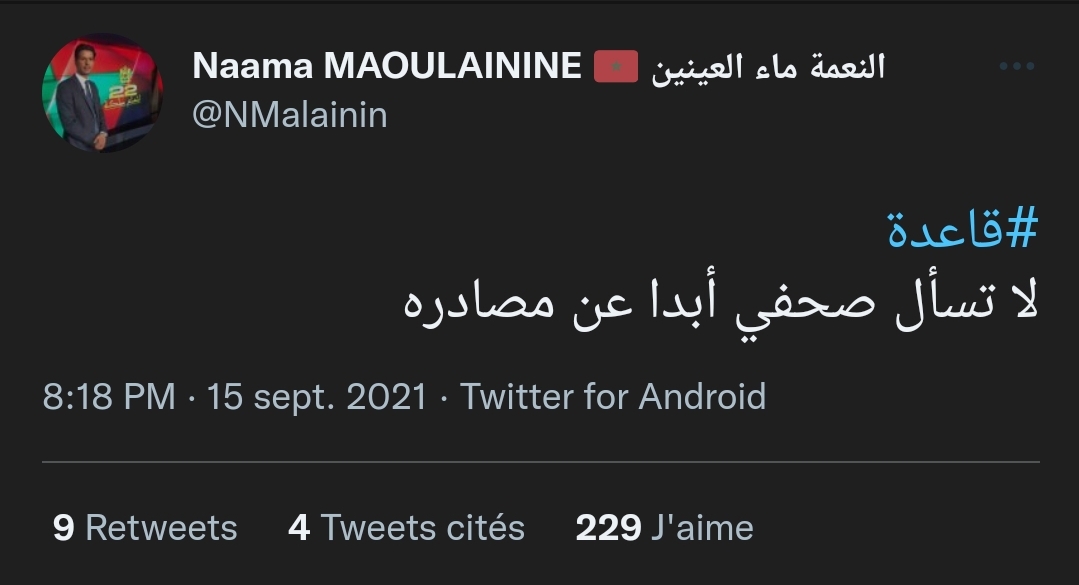Viewport: 1079px width, 585px height.
Task: Open the hashtag #قاعدة
Action: click(x=960, y=231)
